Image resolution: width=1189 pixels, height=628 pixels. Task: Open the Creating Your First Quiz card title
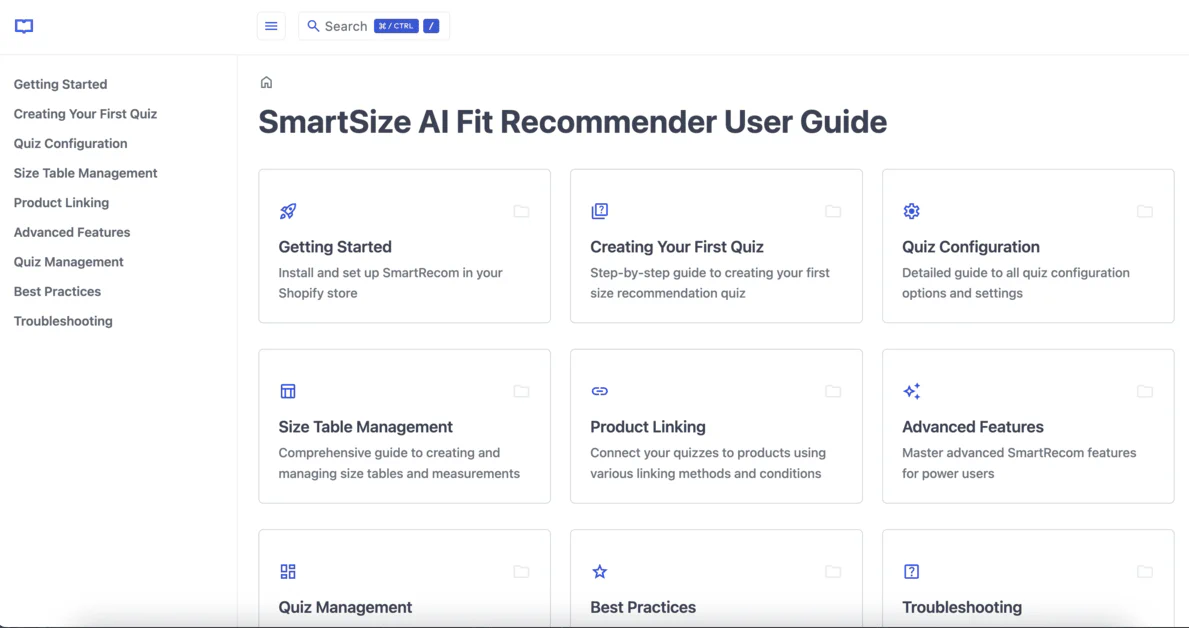point(677,246)
